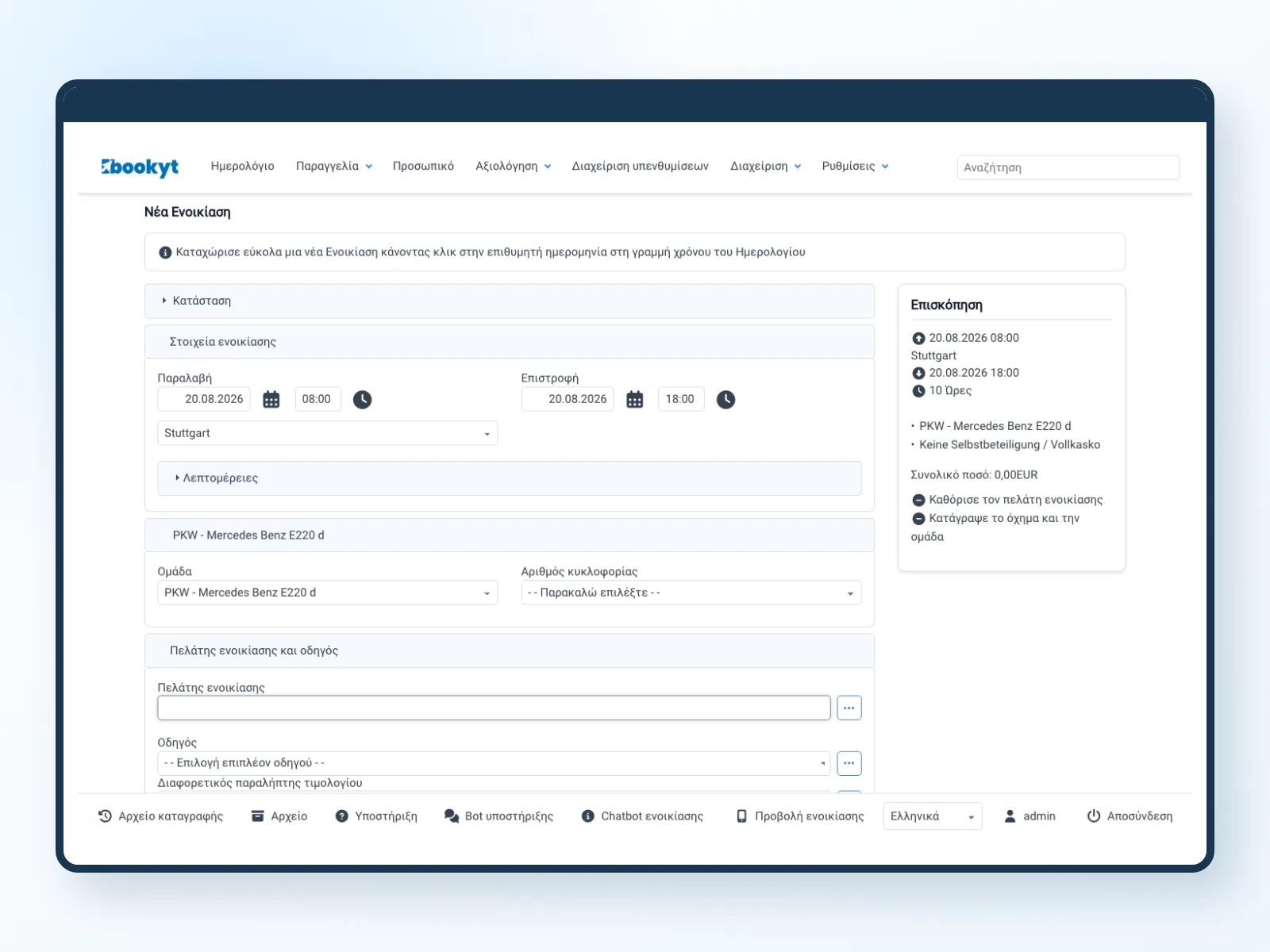Click the Πελάτης ενοικίασης input field
The width and height of the screenshot is (1270, 952).
pos(494,708)
